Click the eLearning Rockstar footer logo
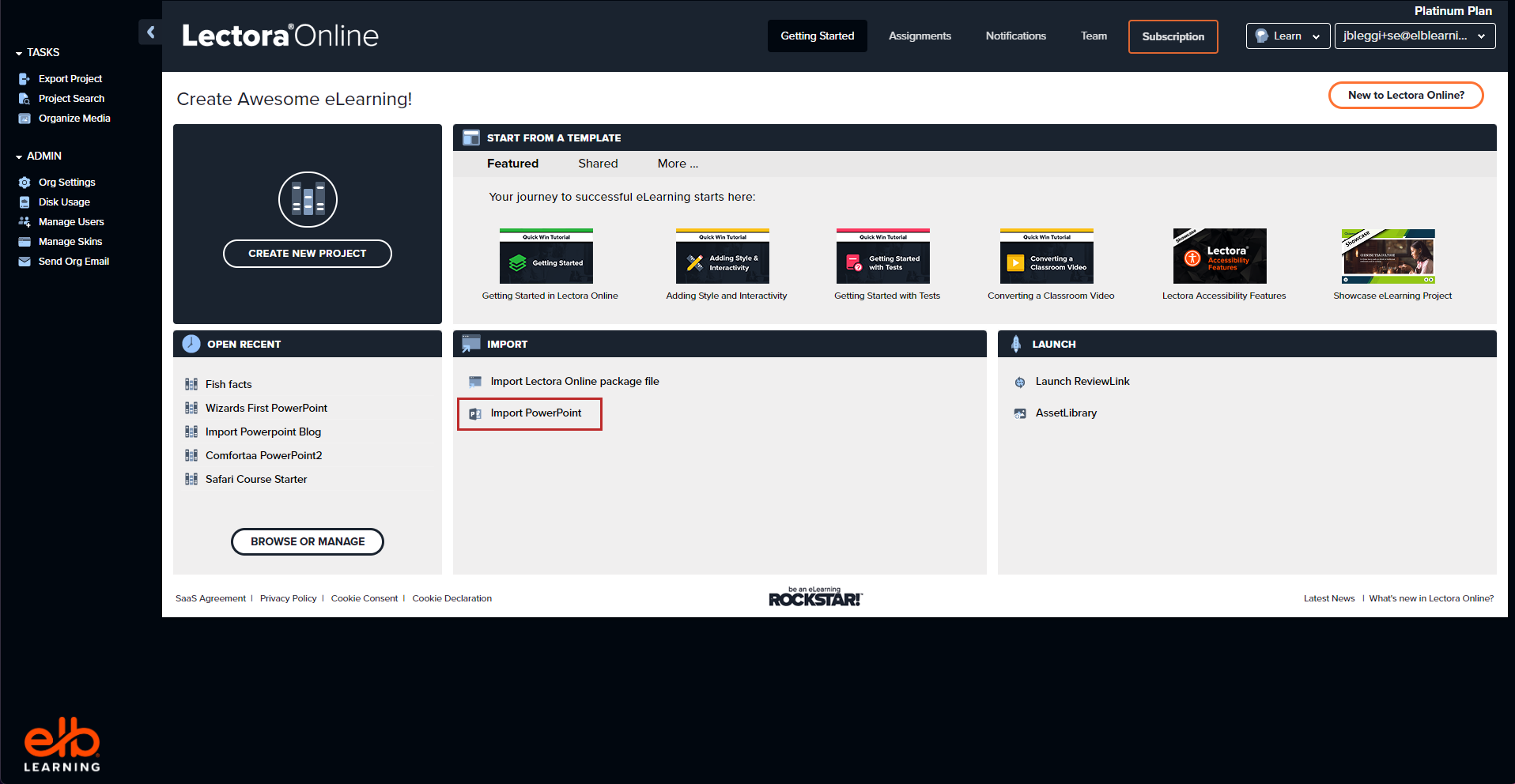The width and height of the screenshot is (1515, 784). tap(815, 597)
